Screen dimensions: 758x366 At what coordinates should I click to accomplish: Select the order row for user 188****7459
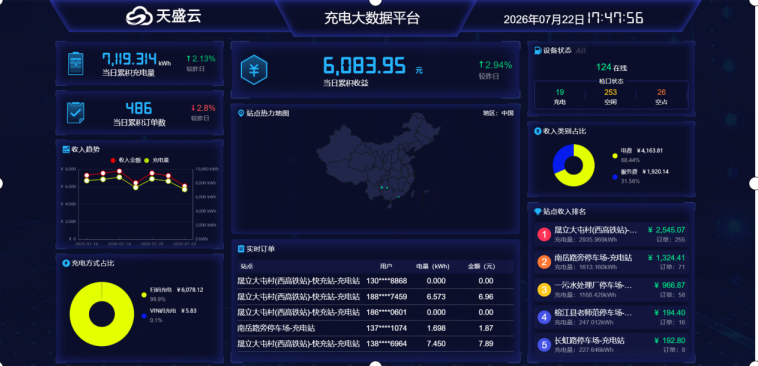tap(375, 296)
